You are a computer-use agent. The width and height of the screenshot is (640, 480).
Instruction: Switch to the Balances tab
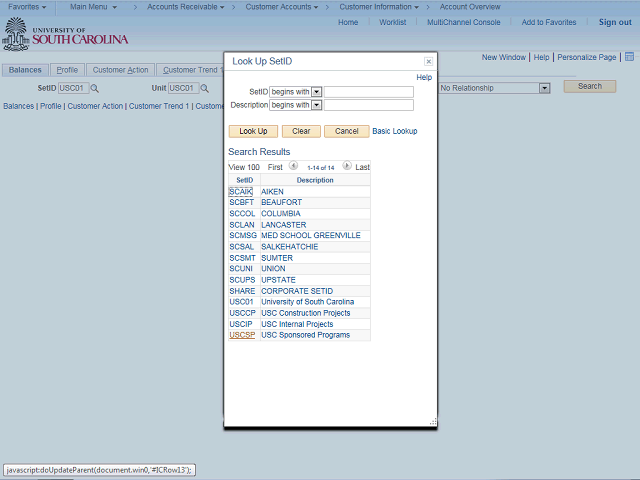point(25,70)
